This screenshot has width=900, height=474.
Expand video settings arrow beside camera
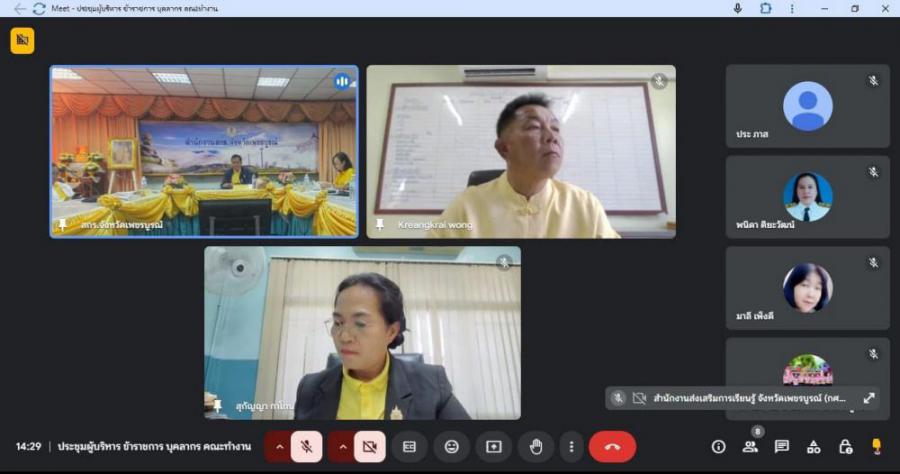point(341,446)
